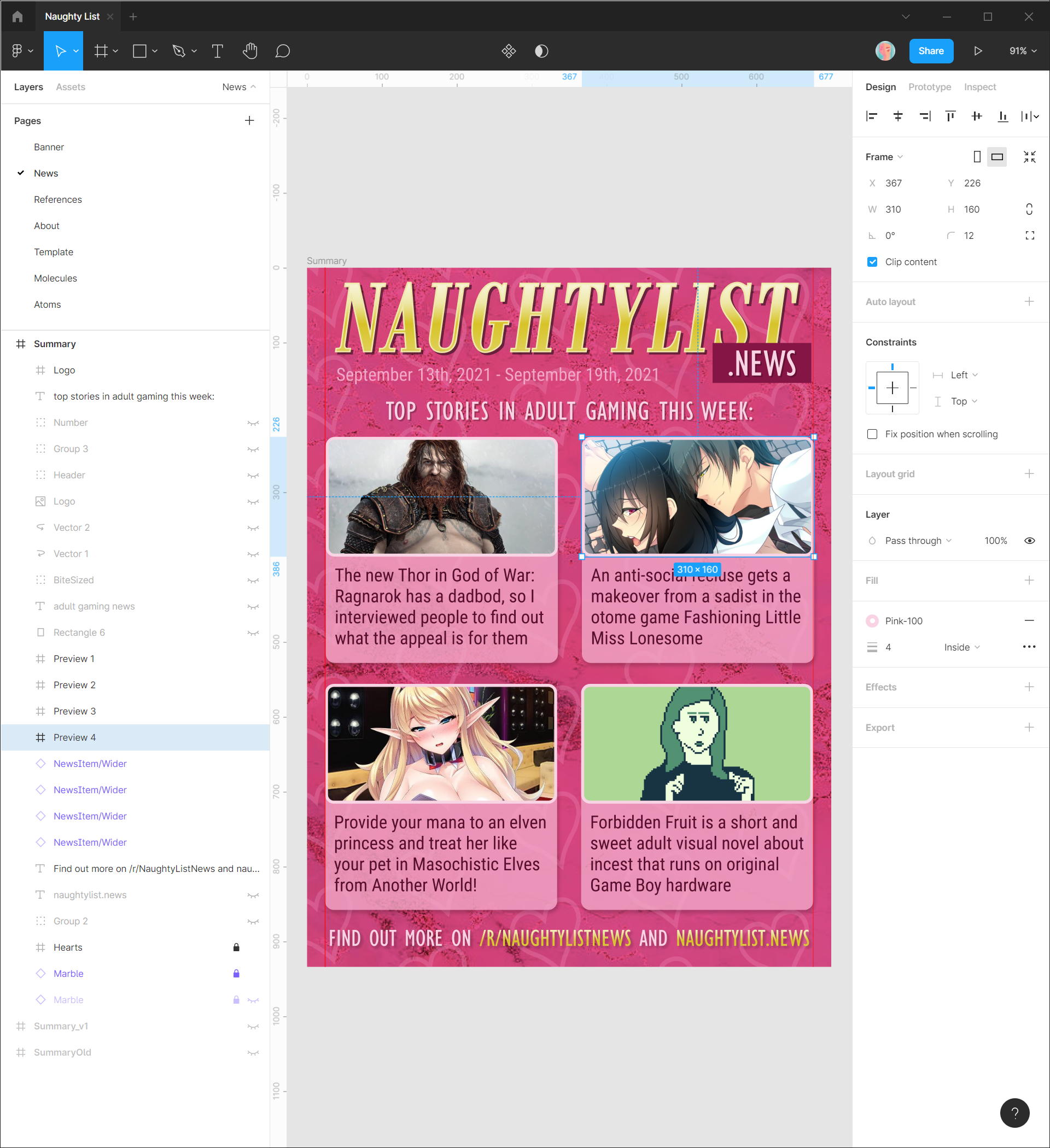Select the Pen tool
Image resolution: width=1050 pixels, height=1148 pixels.
[179, 51]
